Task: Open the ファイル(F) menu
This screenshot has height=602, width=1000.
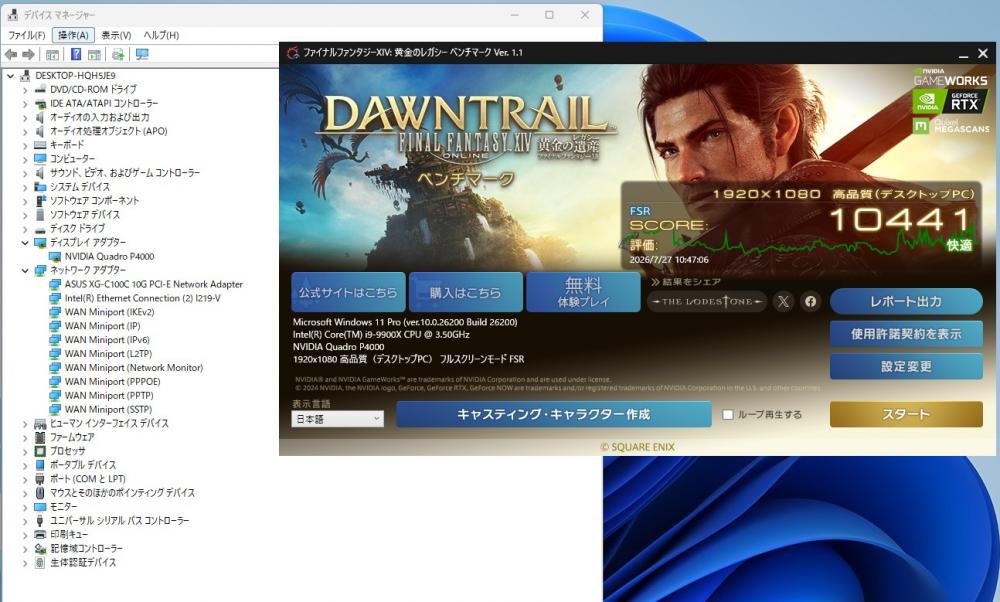Action: coord(26,35)
